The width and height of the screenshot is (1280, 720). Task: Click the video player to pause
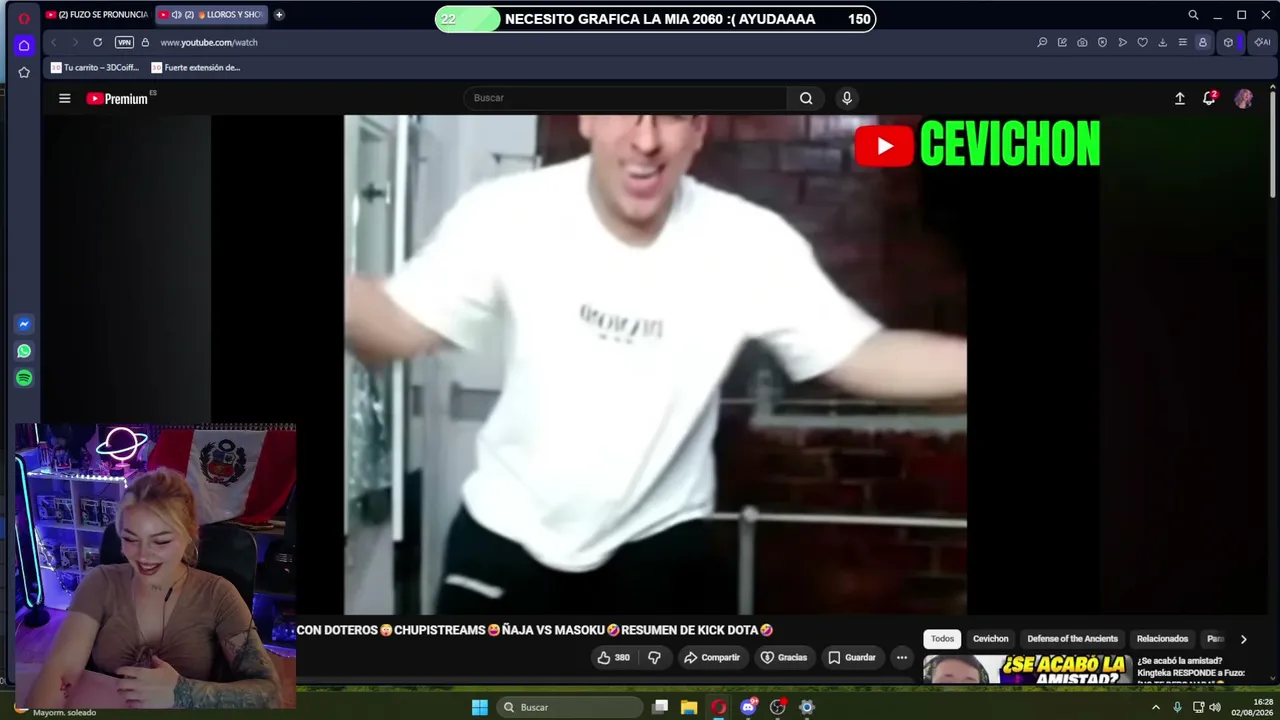[x=655, y=364]
